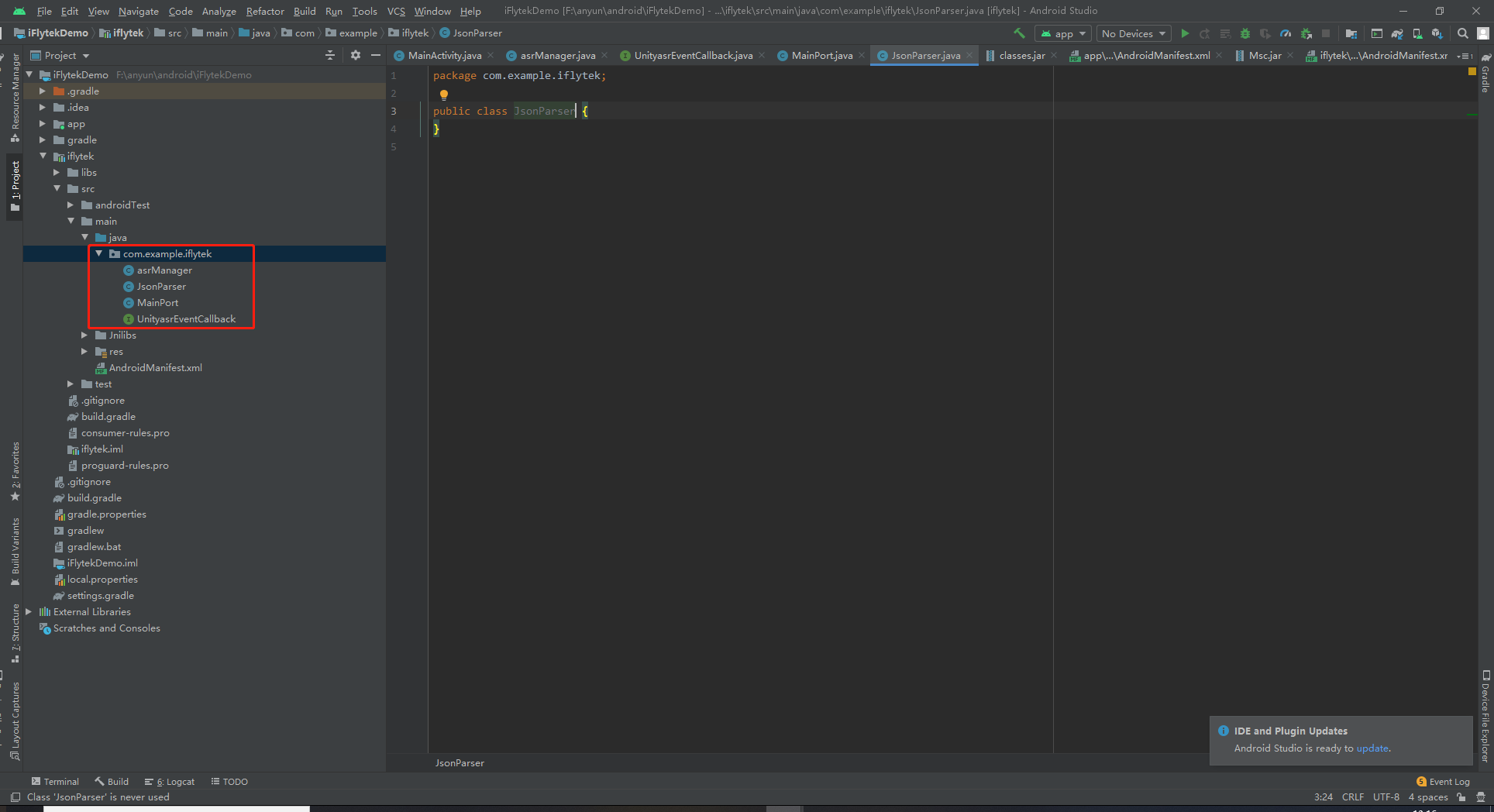Open the SDK Manager icon
Image resolution: width=1494 pixels, height=812 pixels.
pyautogui.click(x=1437, y=33)
